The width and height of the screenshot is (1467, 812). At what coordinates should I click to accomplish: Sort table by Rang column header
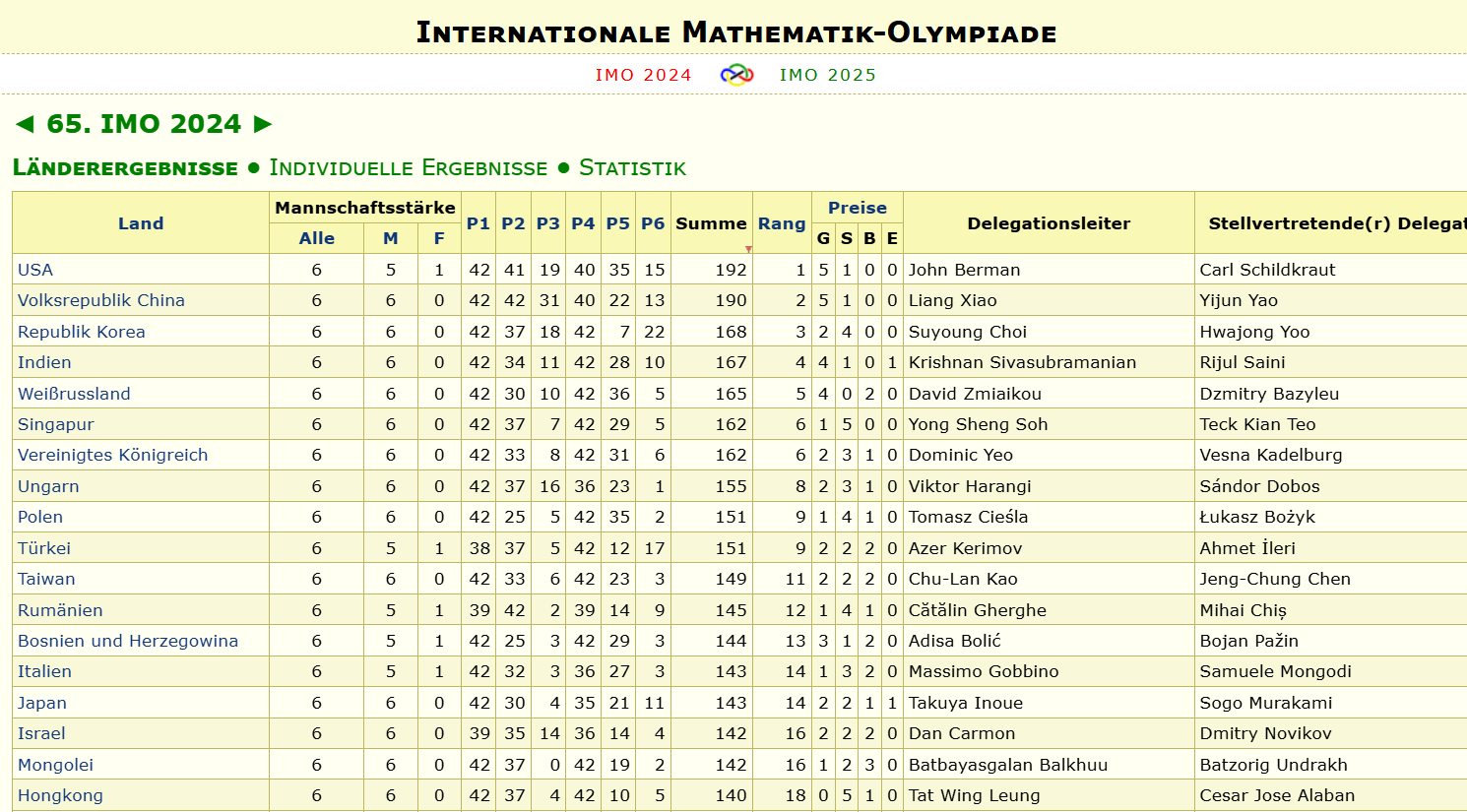(x=782, y=223)
